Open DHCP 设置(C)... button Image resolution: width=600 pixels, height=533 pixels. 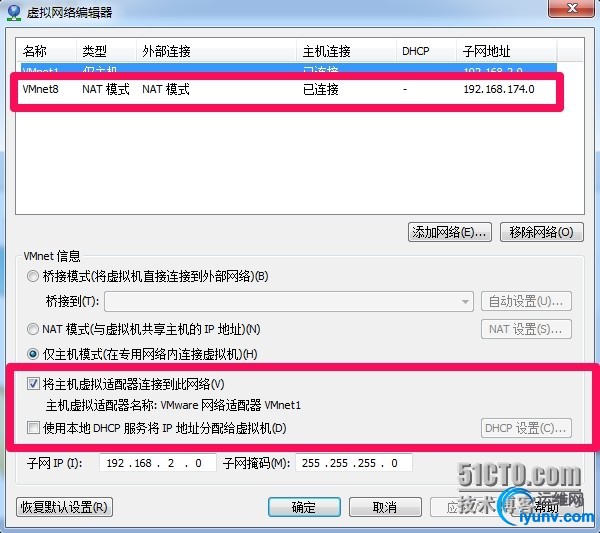[526, 428]
